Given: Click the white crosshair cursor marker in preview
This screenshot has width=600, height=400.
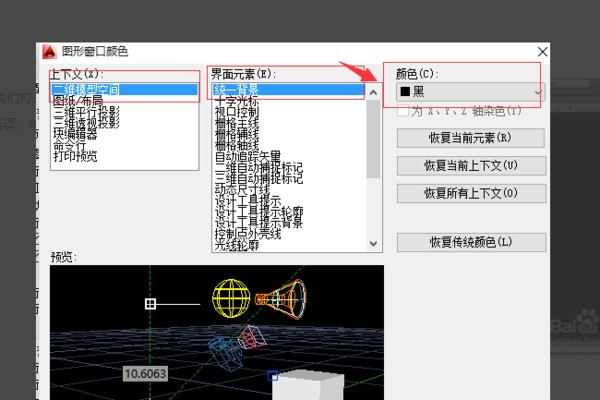Looking at the screenshot, I should click(x=150, y=303).
